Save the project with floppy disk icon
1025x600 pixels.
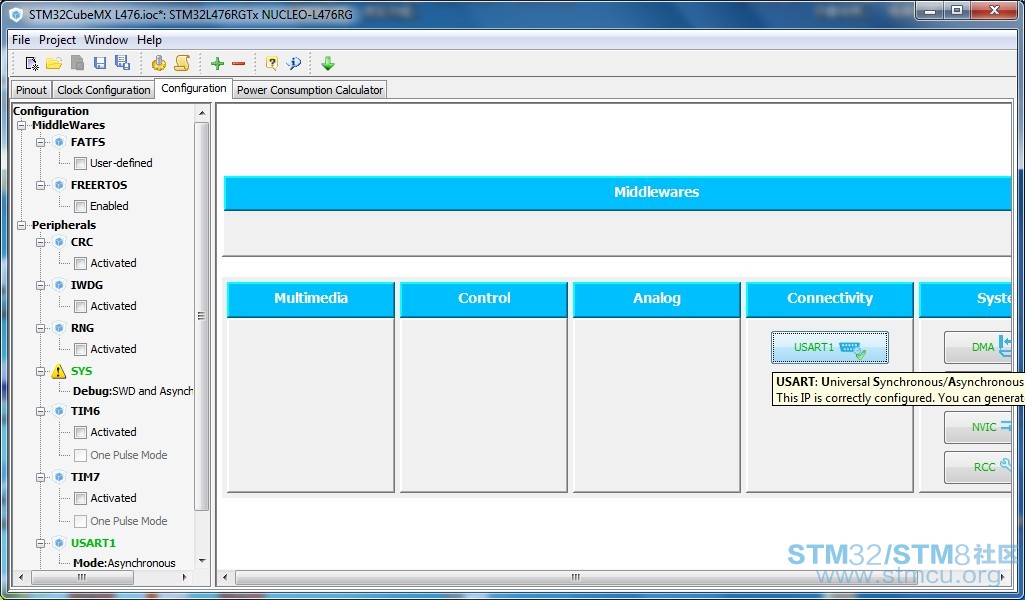coord(100,63)
